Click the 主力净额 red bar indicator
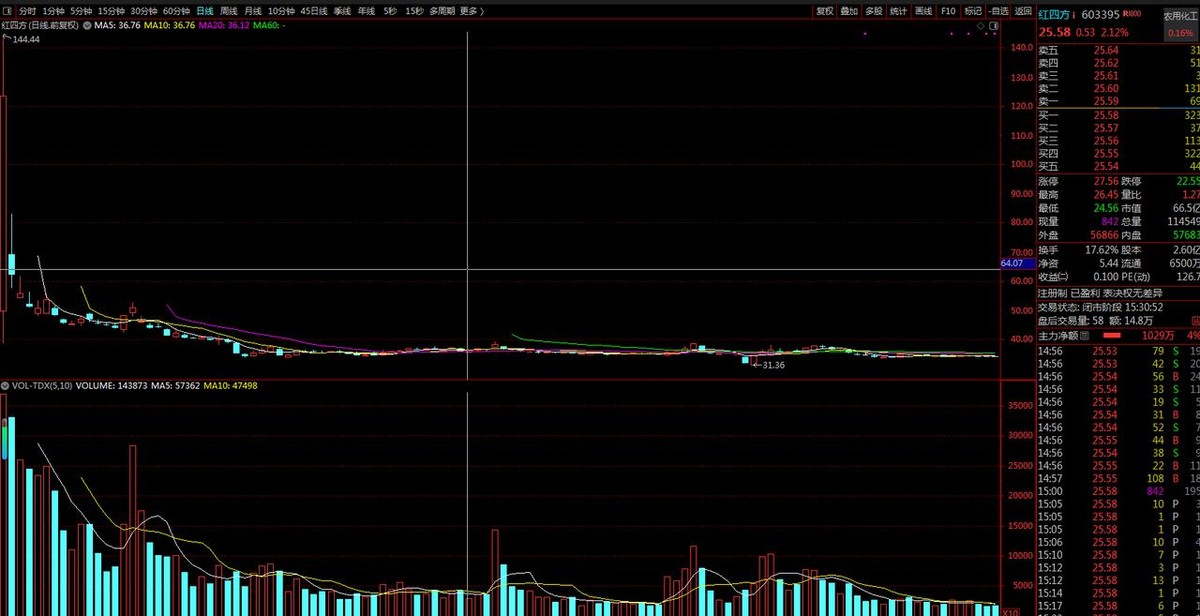This screenshot has width=1200, height=616. pos(1111,335)
